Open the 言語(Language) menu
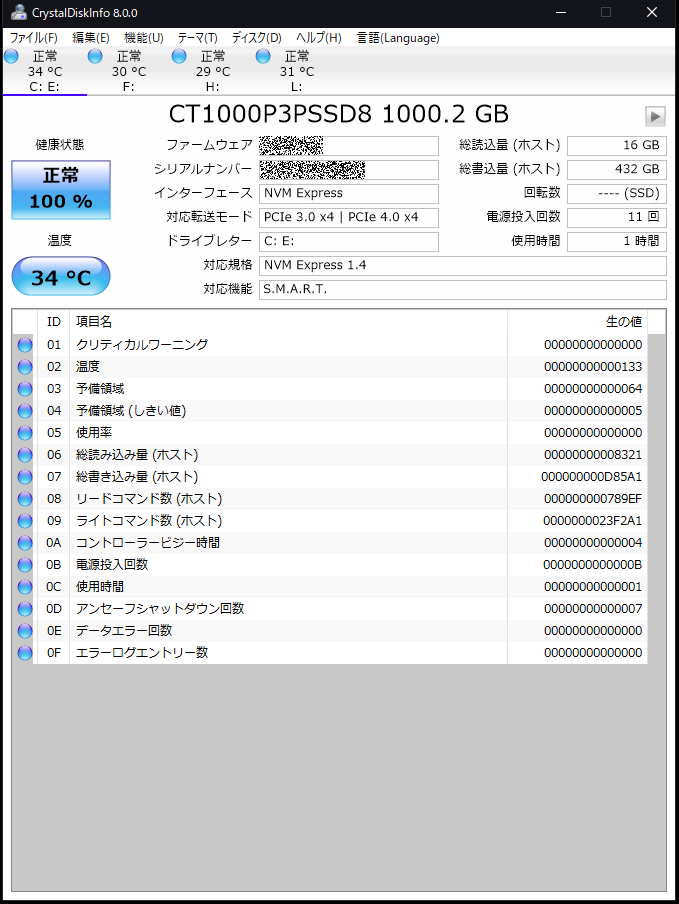Image resolution: width=679 pixels, height=904 pixels. [398, 38]
